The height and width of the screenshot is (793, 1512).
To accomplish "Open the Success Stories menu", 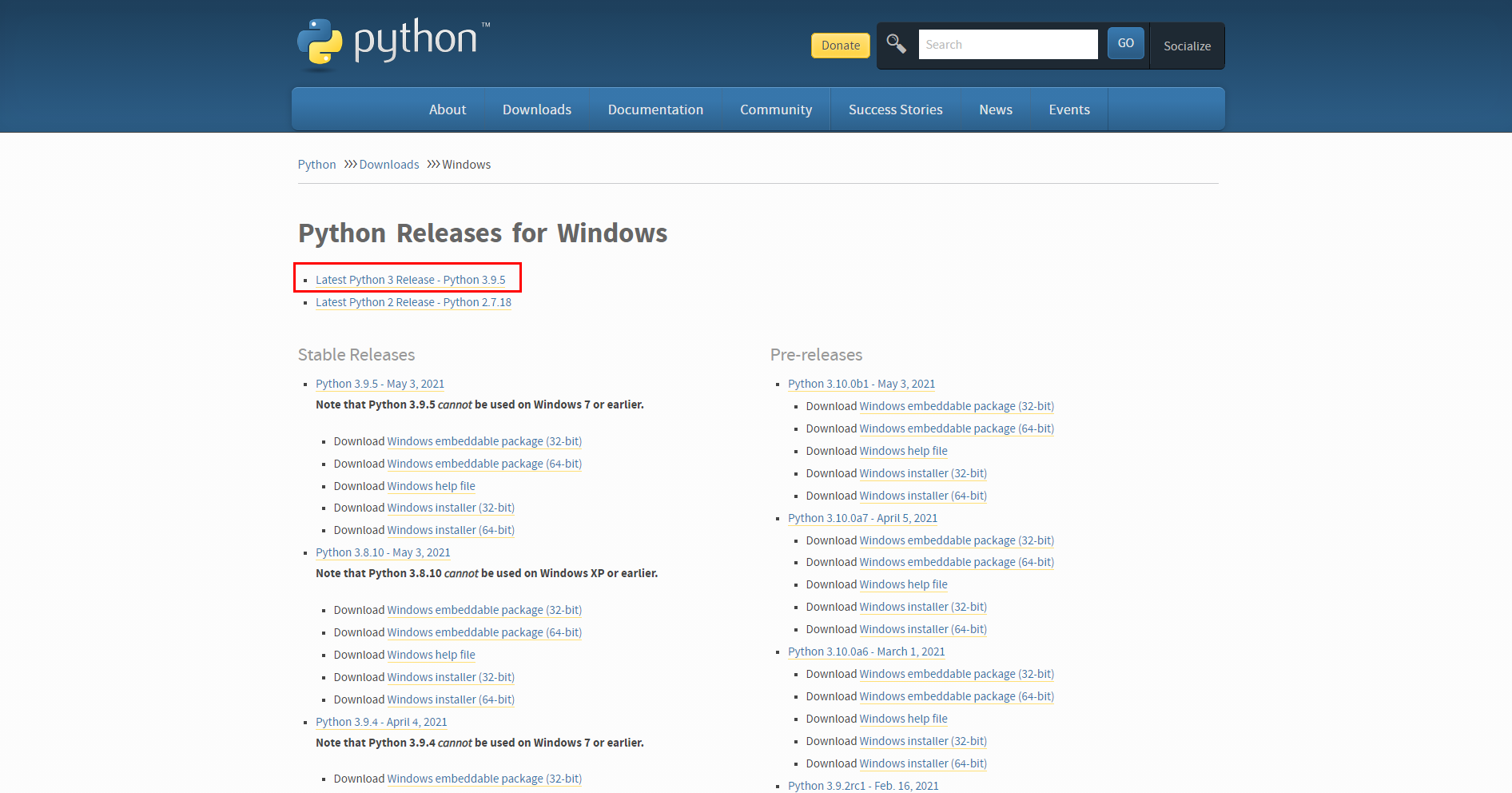I will [x=895, y=110].
